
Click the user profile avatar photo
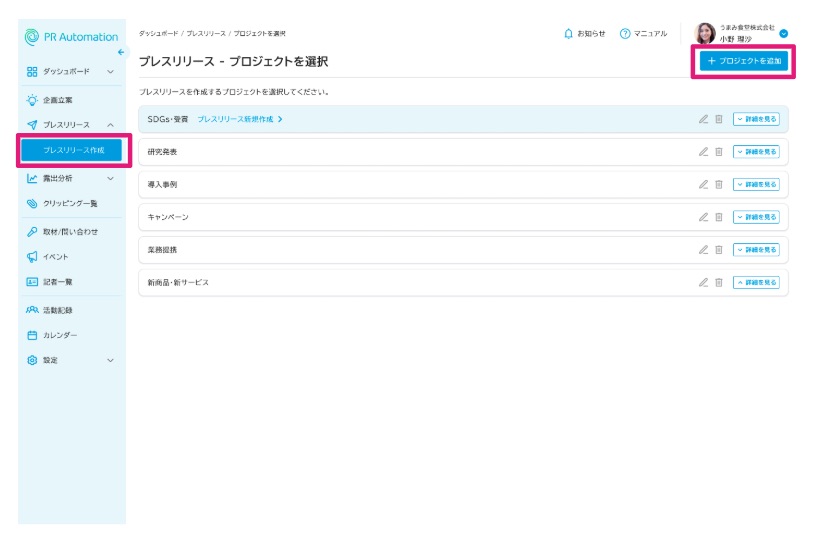click(x=705, y=33)
